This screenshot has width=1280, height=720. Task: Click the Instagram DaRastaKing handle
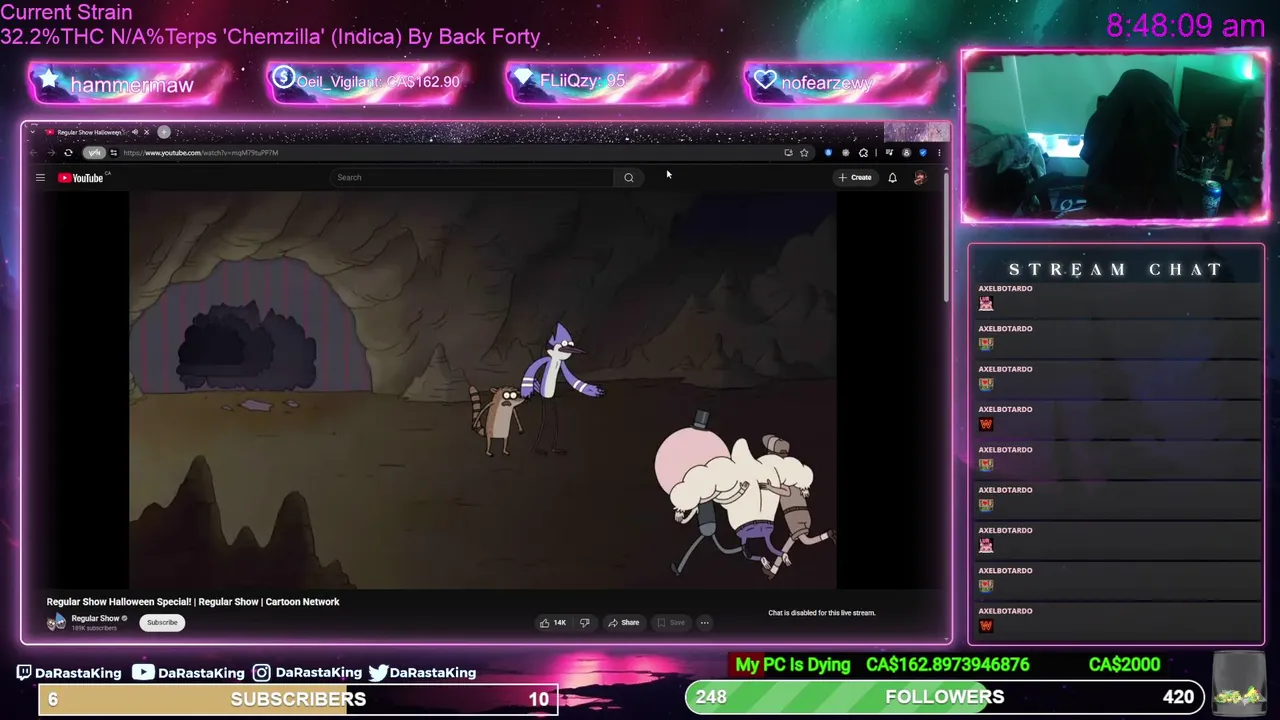[307, 673]
